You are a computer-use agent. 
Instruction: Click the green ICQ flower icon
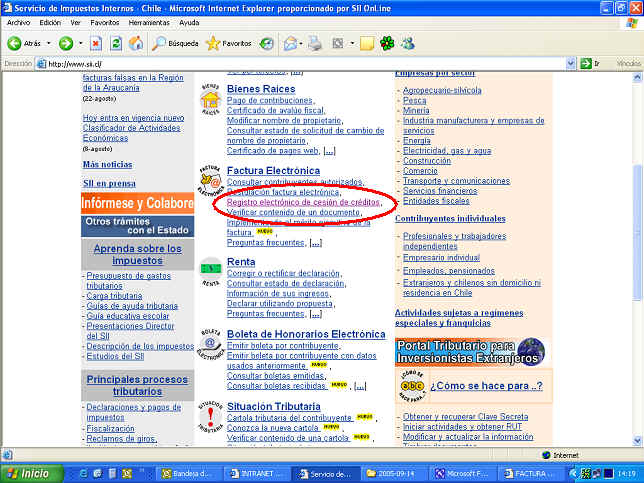(387, 43)
